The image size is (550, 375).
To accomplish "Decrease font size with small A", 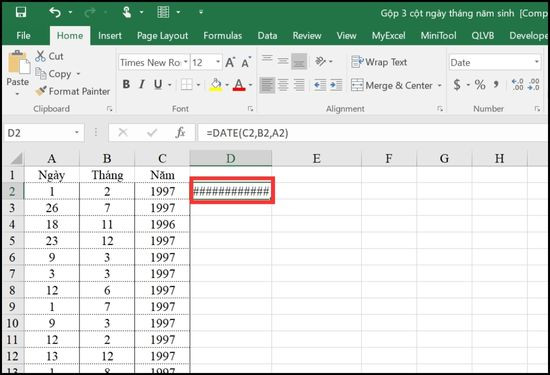I will [x=246, y=62].
